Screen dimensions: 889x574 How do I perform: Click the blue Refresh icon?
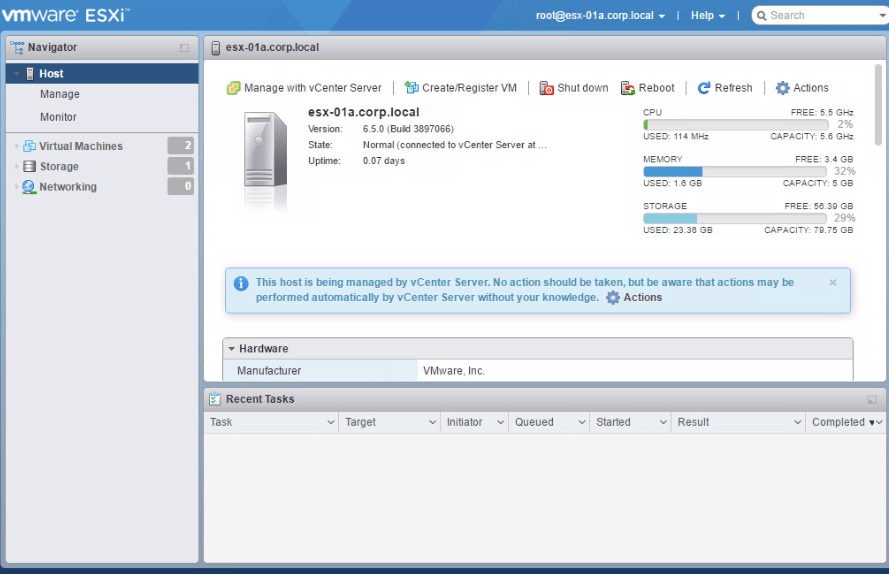point(704,88)
